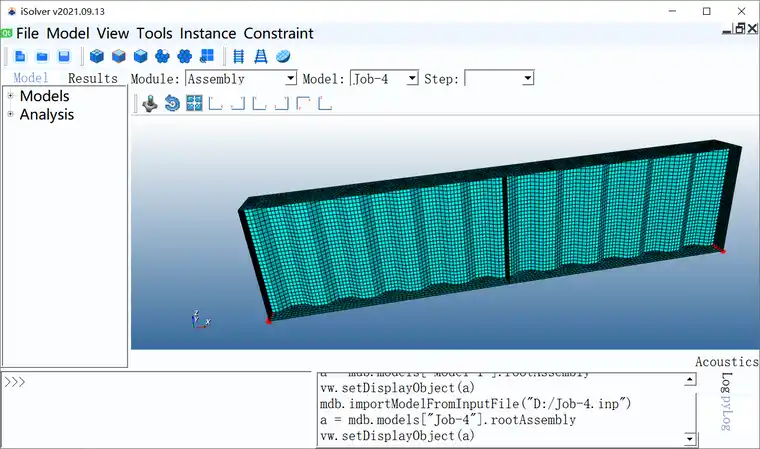Switch to the Results tab
This screenshot has height=449, width=760.
(92, 78)
